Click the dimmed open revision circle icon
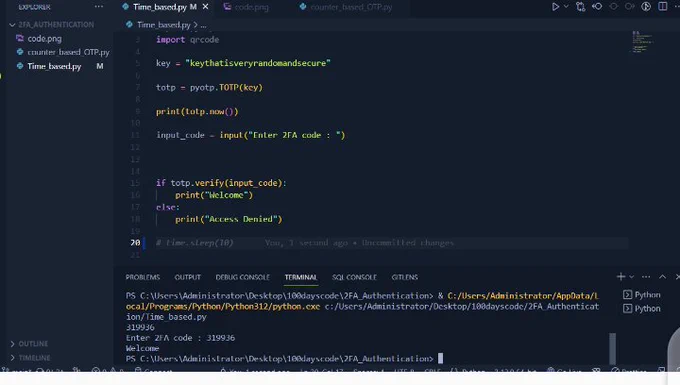Viewport: 680px width, 385px height. pos(613,7)
